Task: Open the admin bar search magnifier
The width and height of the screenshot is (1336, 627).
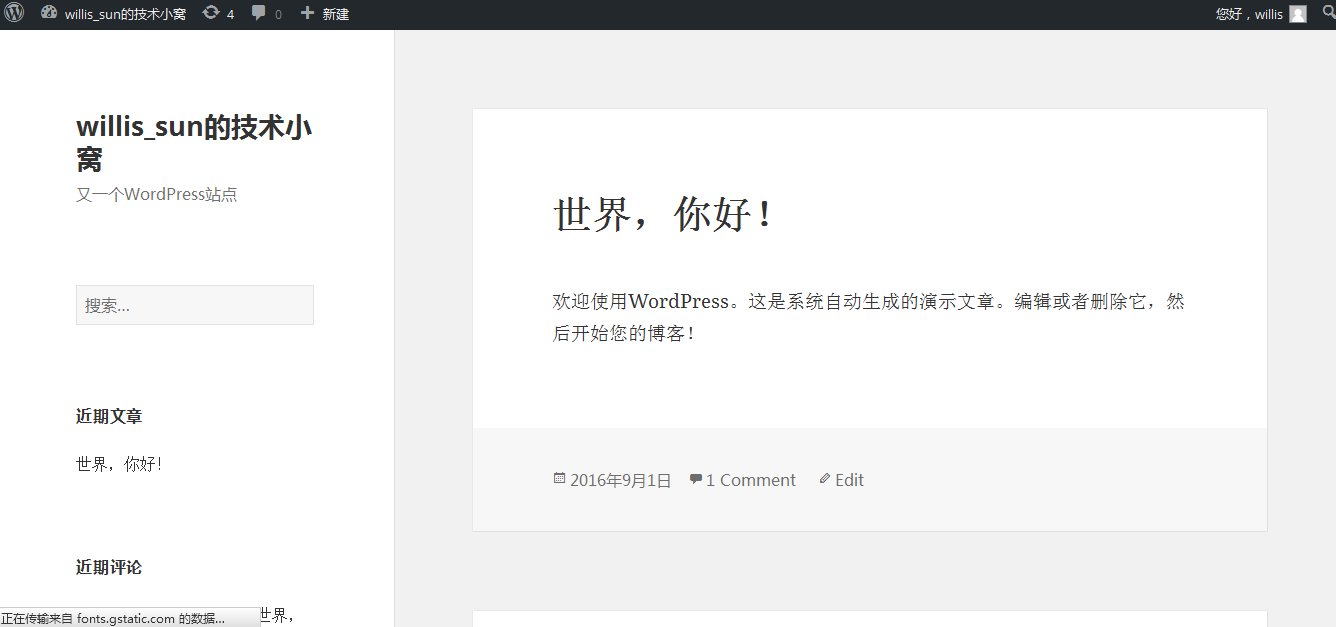Action: pyautogui.click(x=1327, y=13)
